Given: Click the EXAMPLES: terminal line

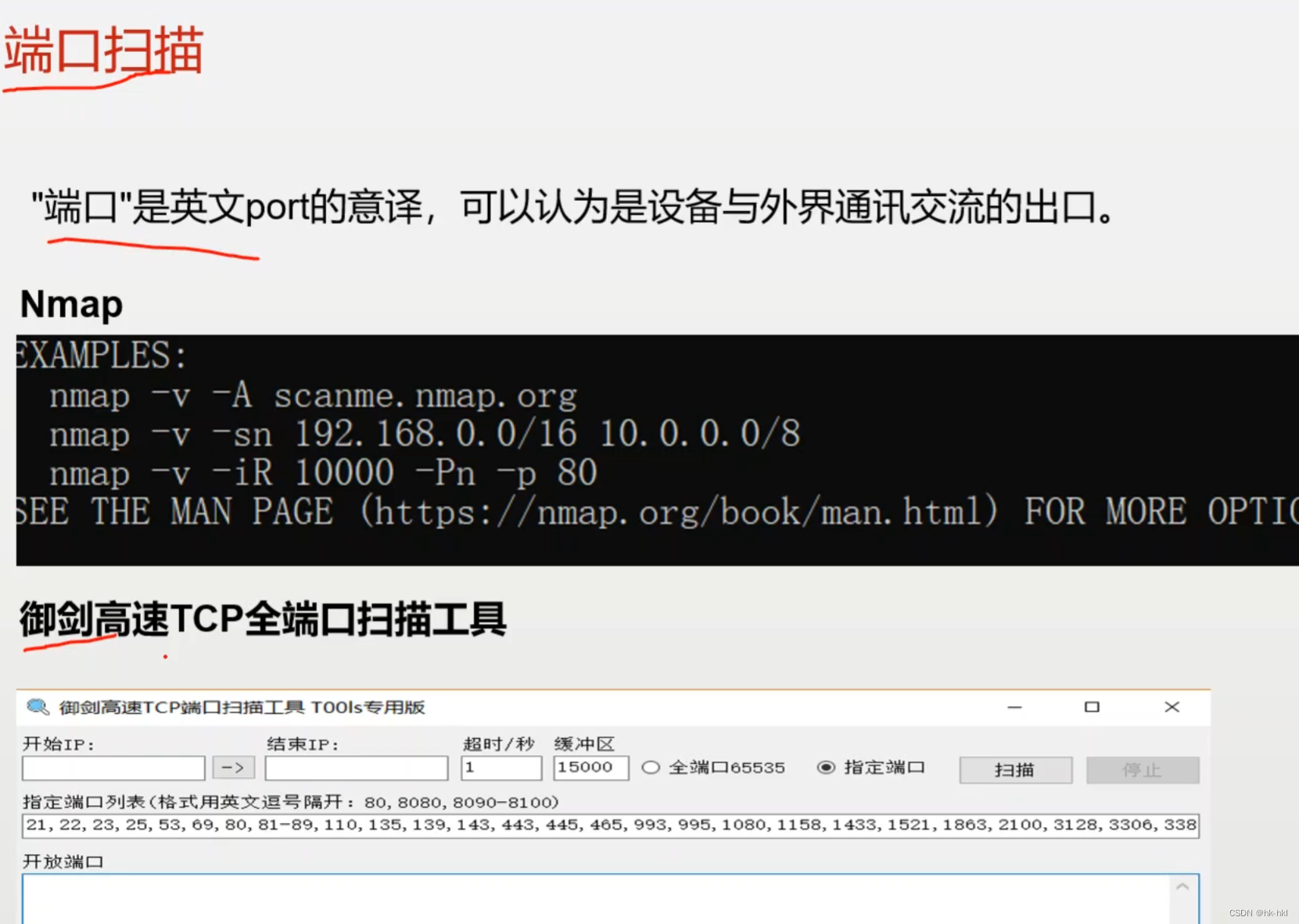Looking at the screenshot, I should tap(102, 356).
